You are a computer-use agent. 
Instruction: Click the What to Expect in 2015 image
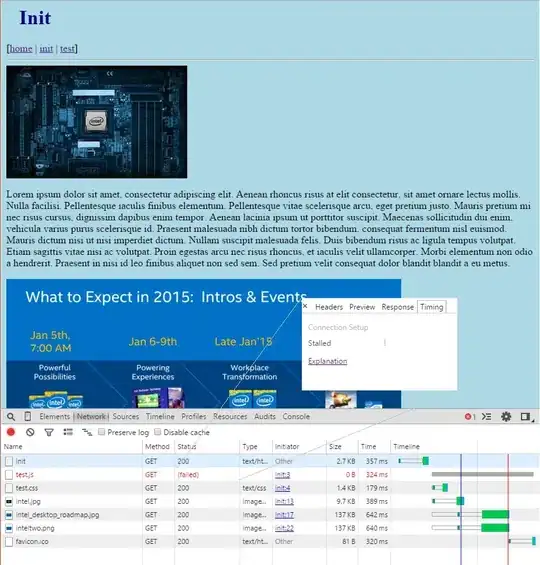[x=204, y=343]
